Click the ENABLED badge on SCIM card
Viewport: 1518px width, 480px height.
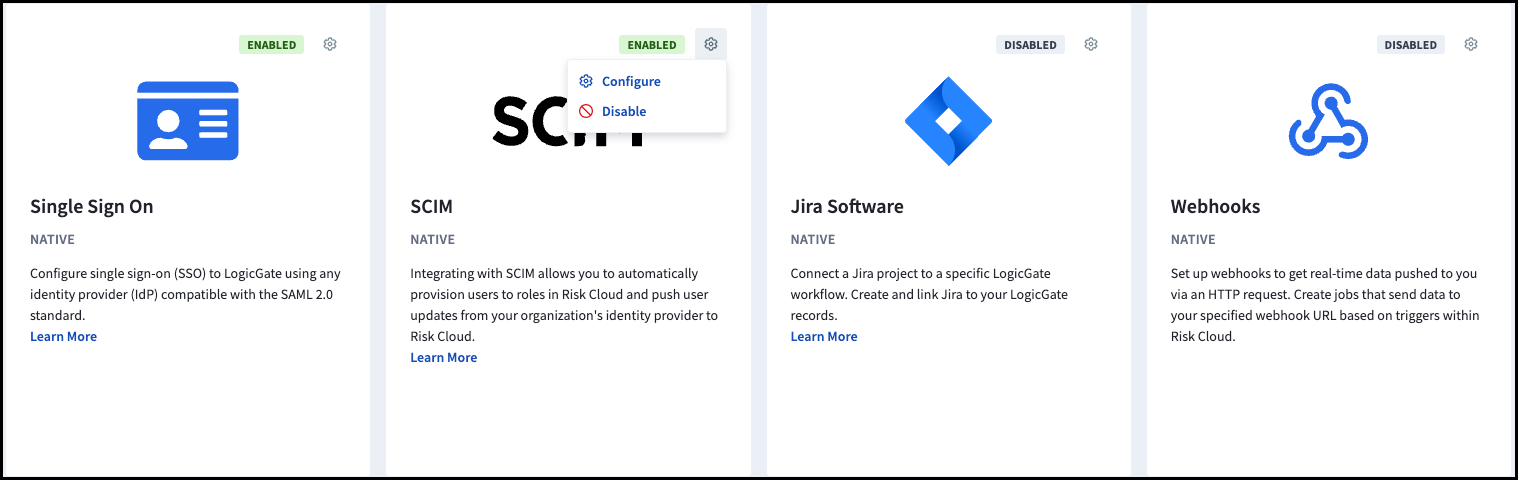coord(652,45)
